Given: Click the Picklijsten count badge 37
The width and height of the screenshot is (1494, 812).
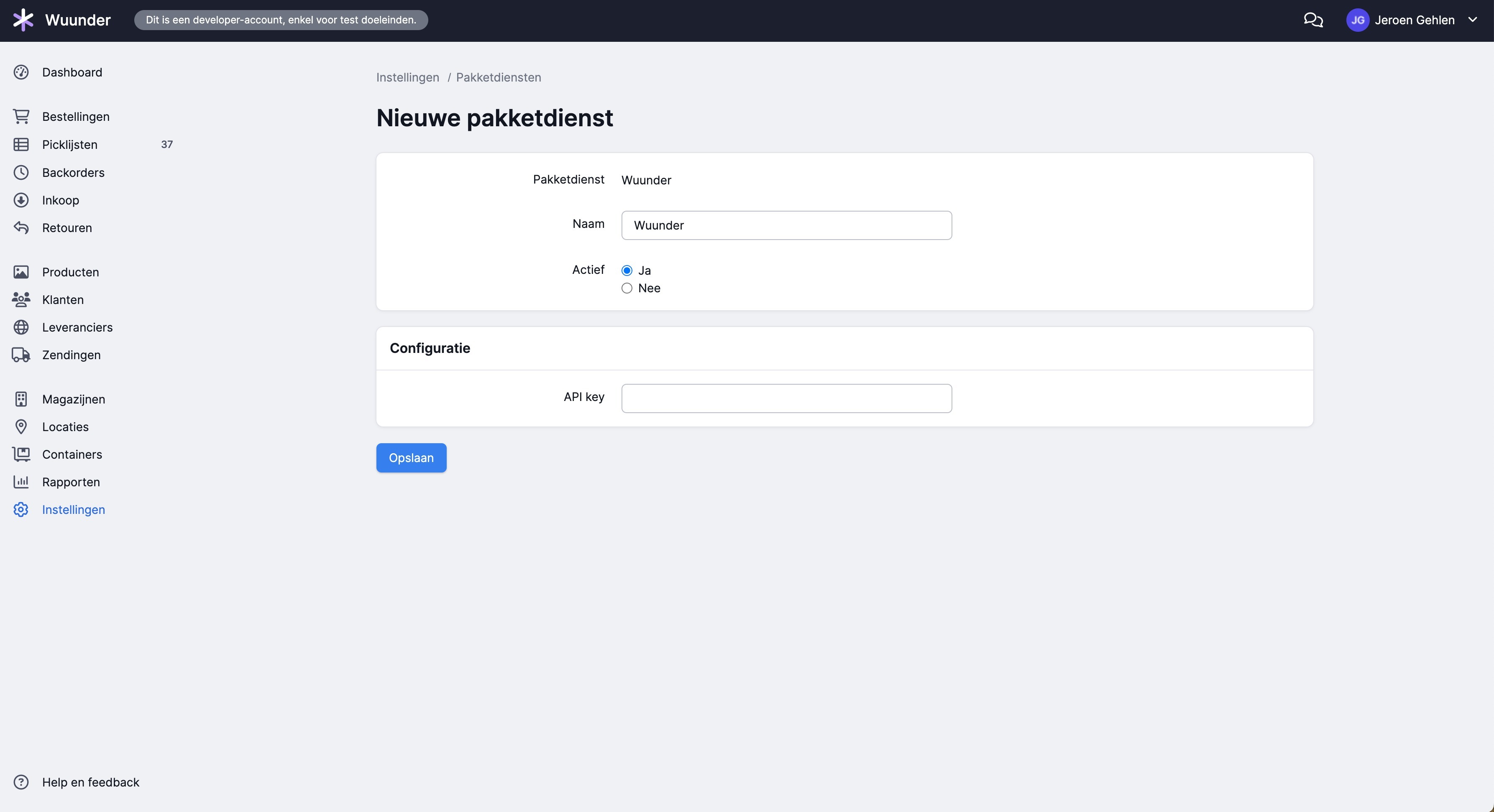Looking at the screenshot, I should [x=167, y=144].
